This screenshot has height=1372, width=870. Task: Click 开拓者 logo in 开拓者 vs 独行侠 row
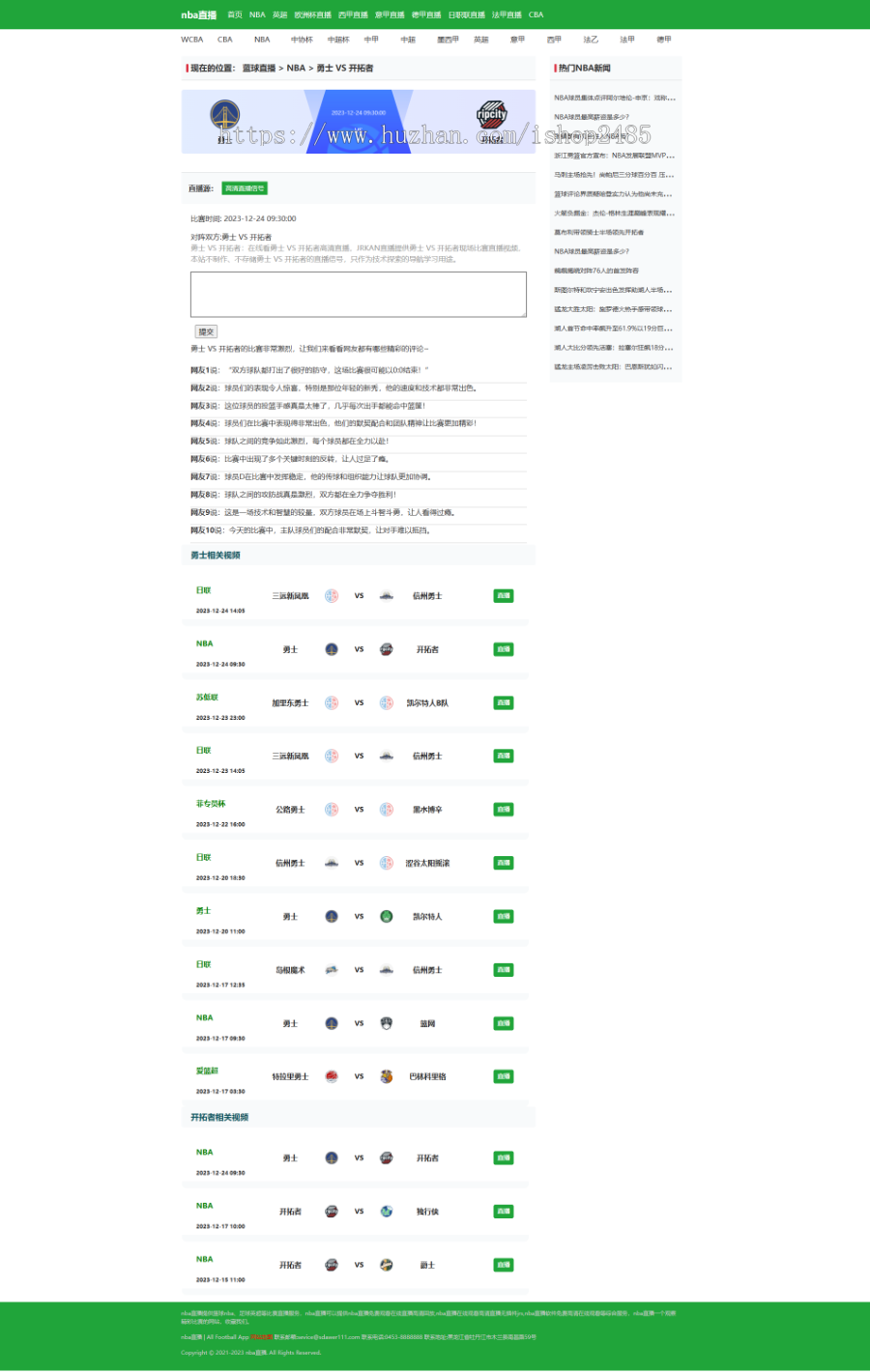[332, 1211]
